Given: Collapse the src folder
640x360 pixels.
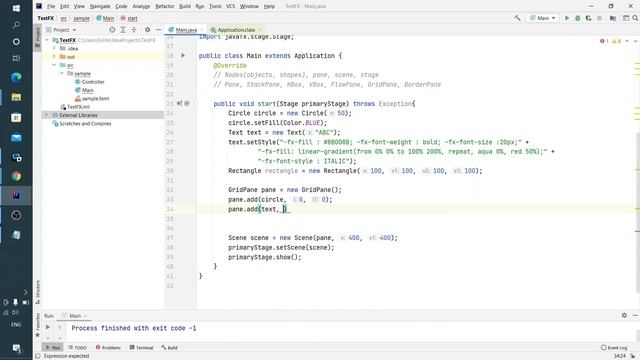Looking at the screenshot, I should 54,65.
